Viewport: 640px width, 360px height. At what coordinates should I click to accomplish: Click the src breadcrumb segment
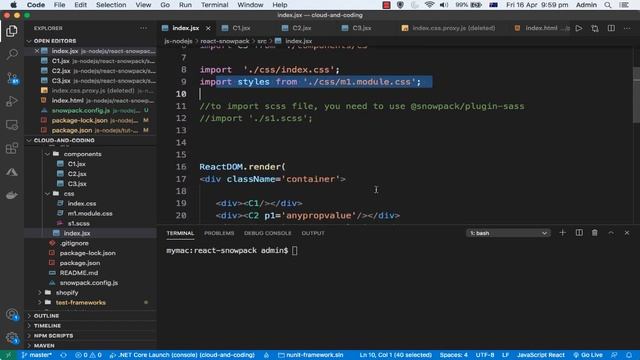pyautogui.click(x=262, y=41)
